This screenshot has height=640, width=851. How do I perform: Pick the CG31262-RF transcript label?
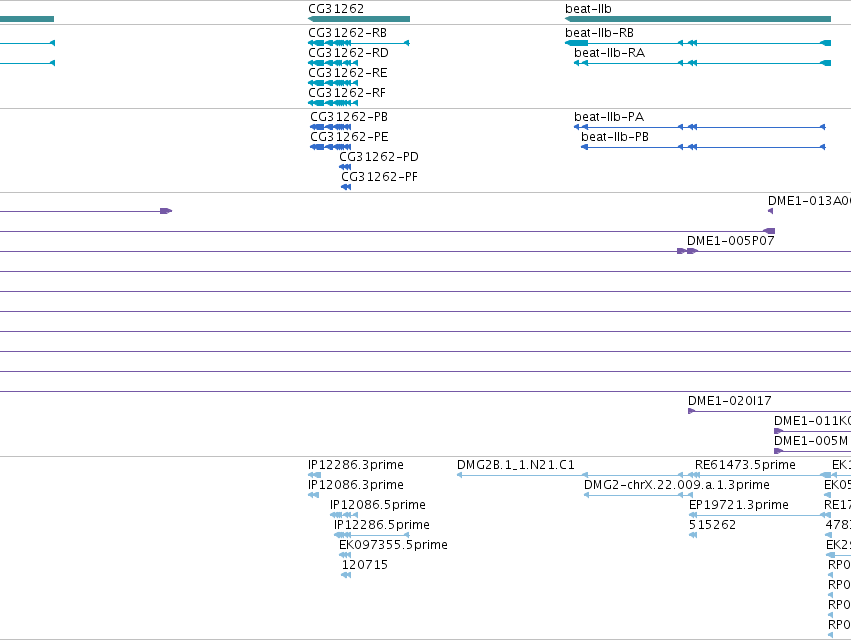[347, 93]
